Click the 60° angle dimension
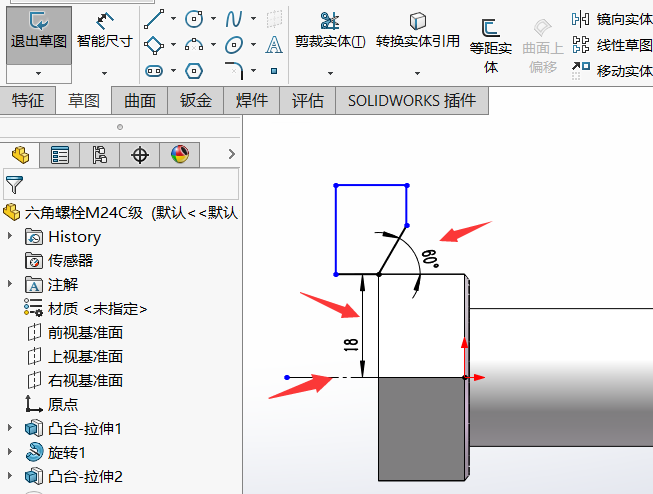Image resolution: width=653 pixels, height=494 pixels. (430, 259)
